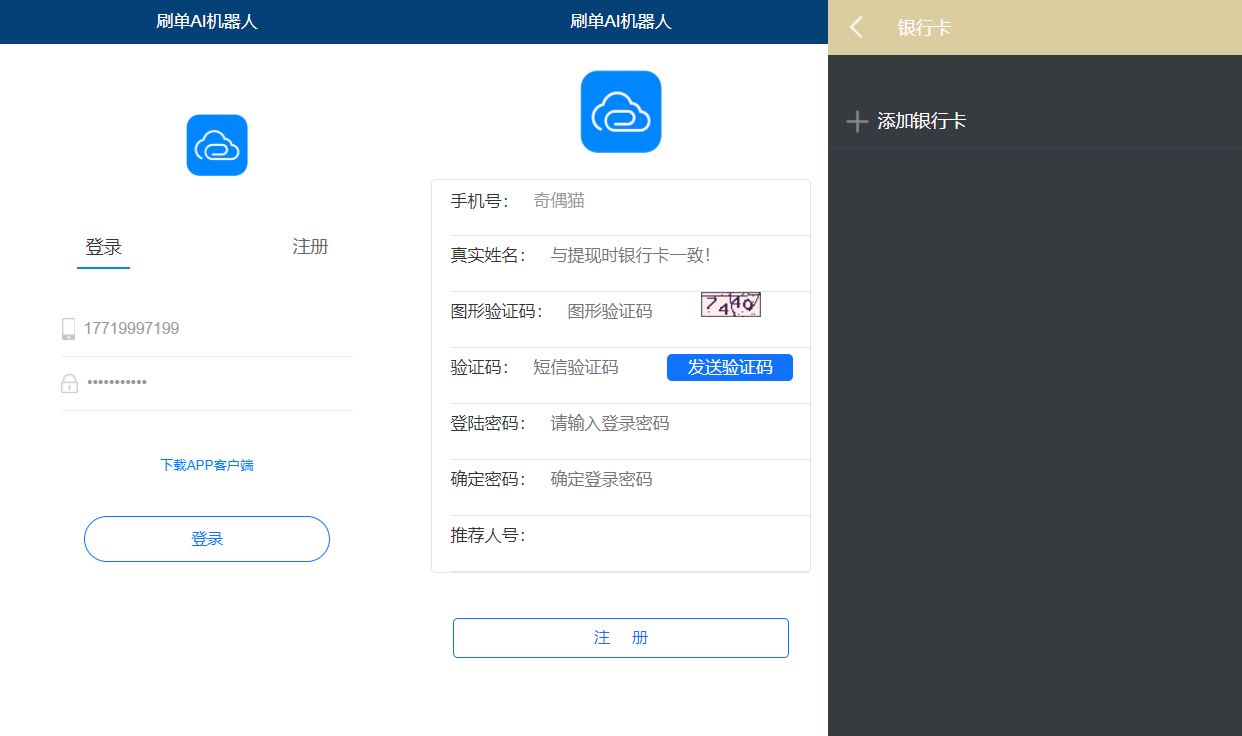Click the 刷单AI机器人 title on registration screen
Viewport: 1242px width, 736px height.
tap(621, 22)
